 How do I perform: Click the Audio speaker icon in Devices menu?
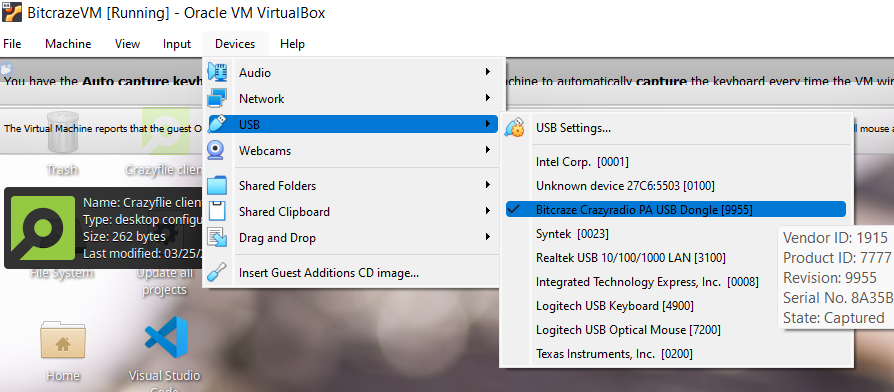(217, 72)
